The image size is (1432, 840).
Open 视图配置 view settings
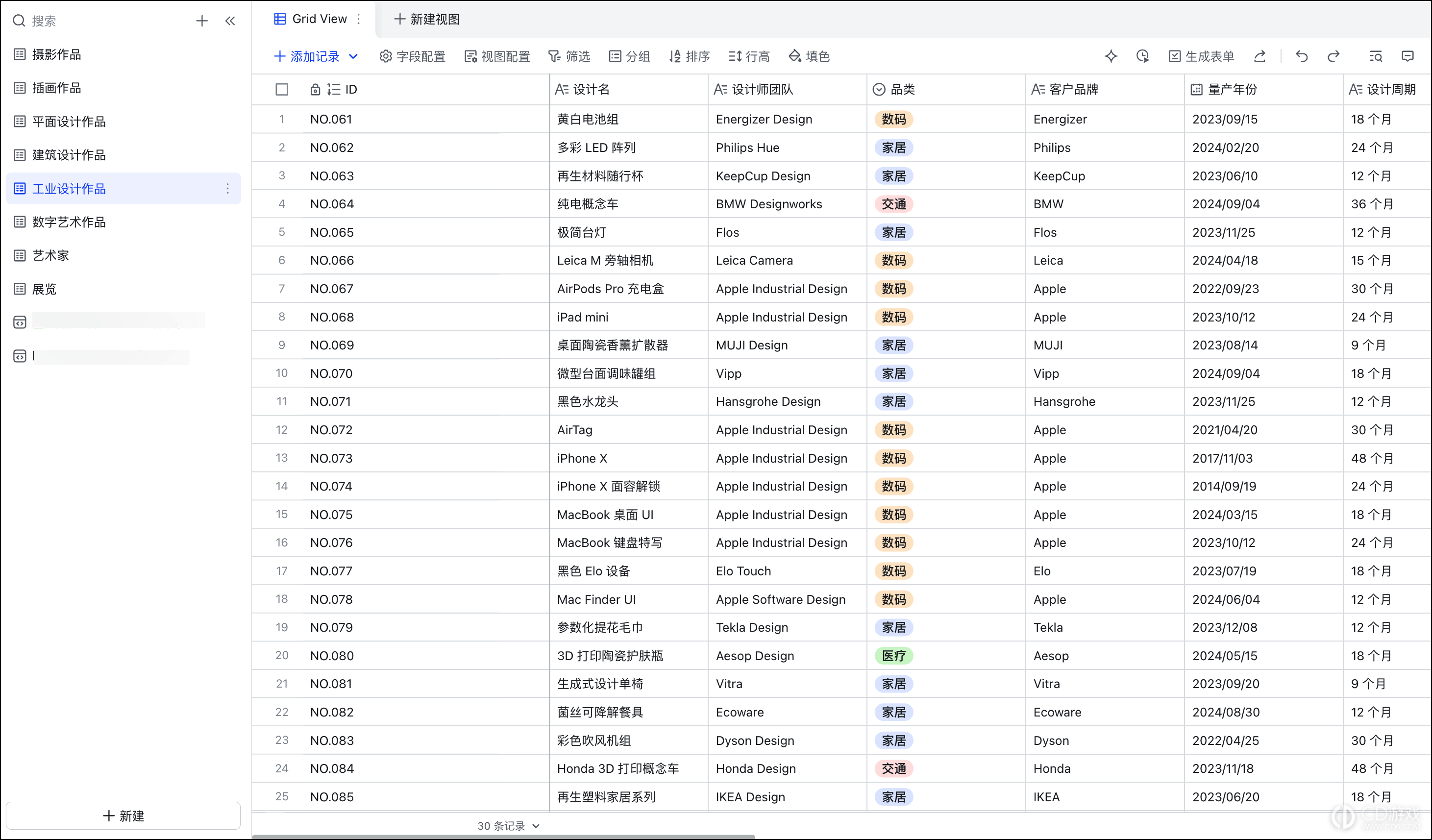[497, 56]
